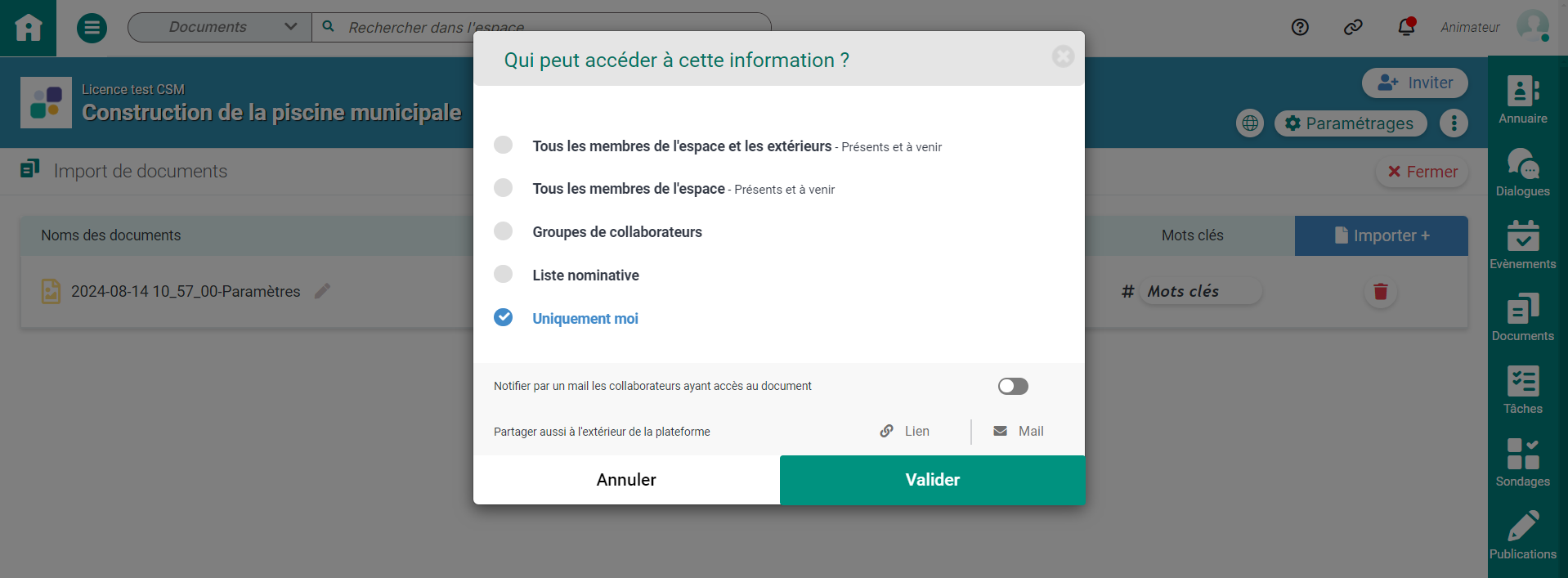Screen dimensions: 1568x578
Task: Select the "Liste nominative" radio option
Action: tap(504, 275)
